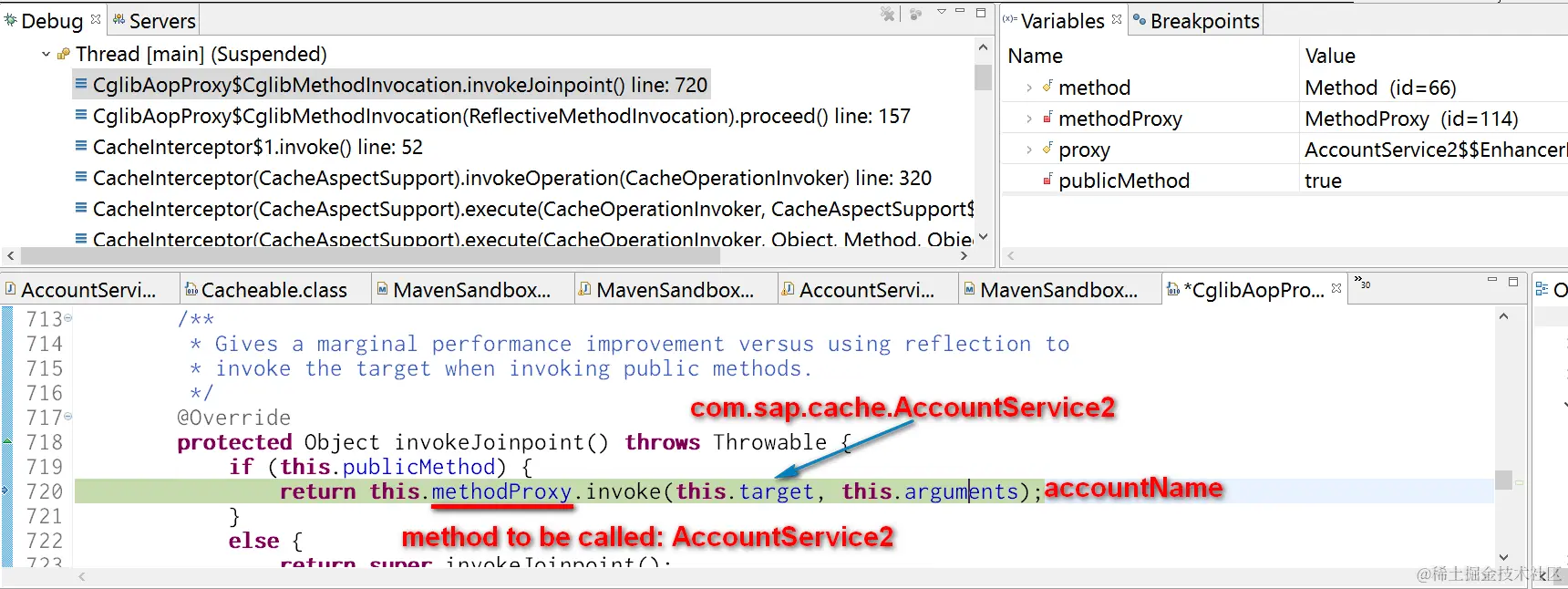Image resolution: width=1568 pixels, height=589 pixels.
Task: Show the hidden editor tabs list (»30)
Action: pyautogui.click(x=1362, y=284)
